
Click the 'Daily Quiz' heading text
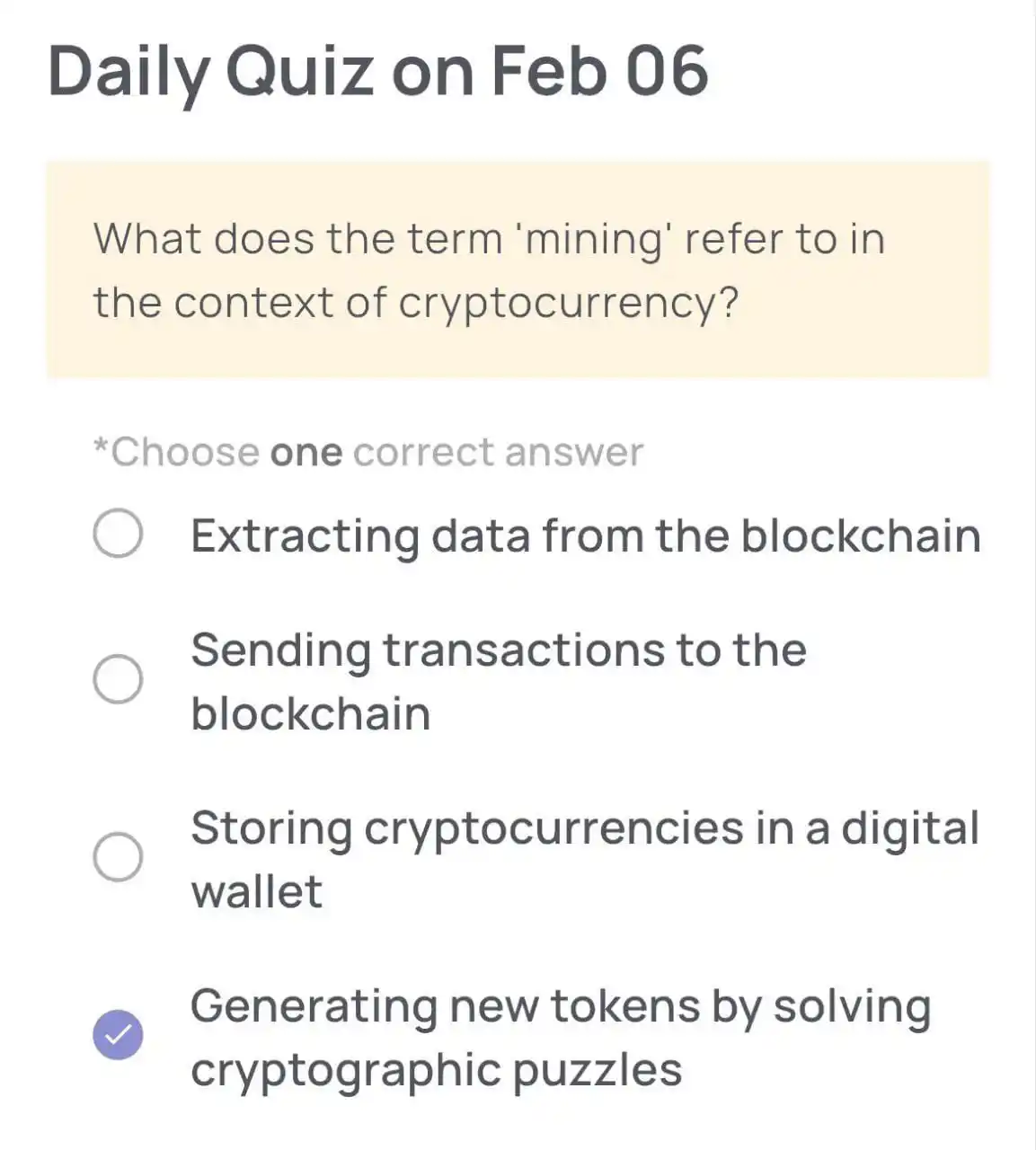(210, 73)
